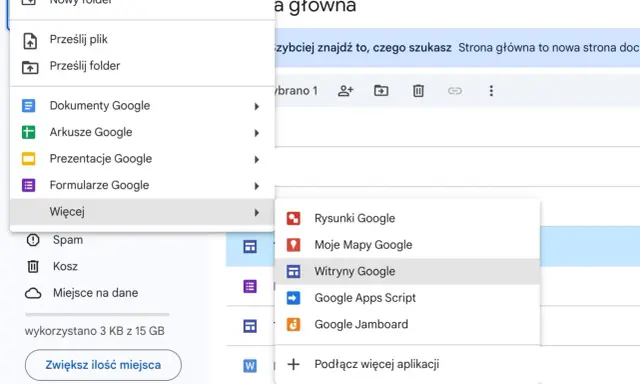The image size is (640, 384).
Task: Click the Witryny Google icon in submenu
Action: 293,271
